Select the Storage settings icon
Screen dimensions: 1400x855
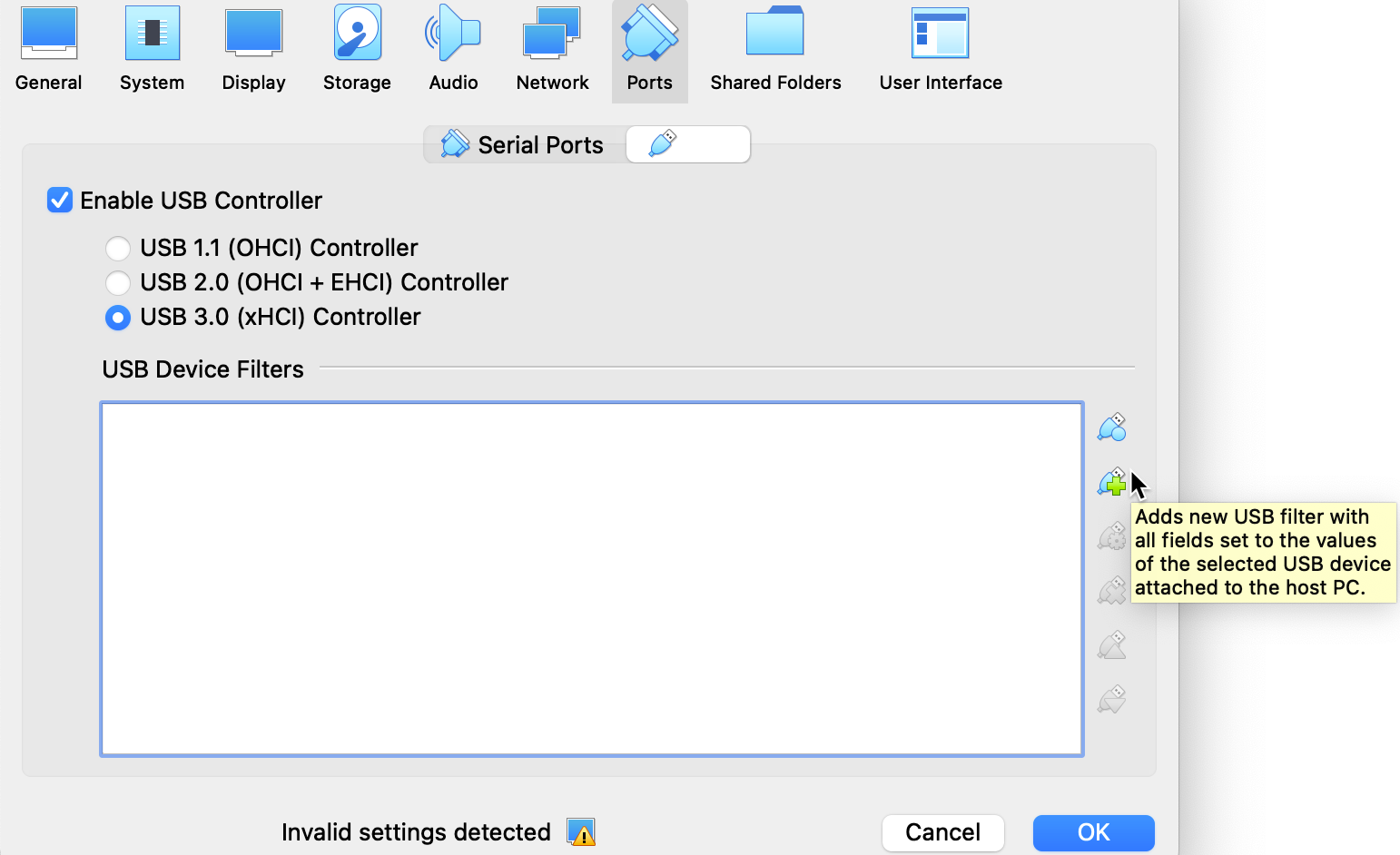356,45
